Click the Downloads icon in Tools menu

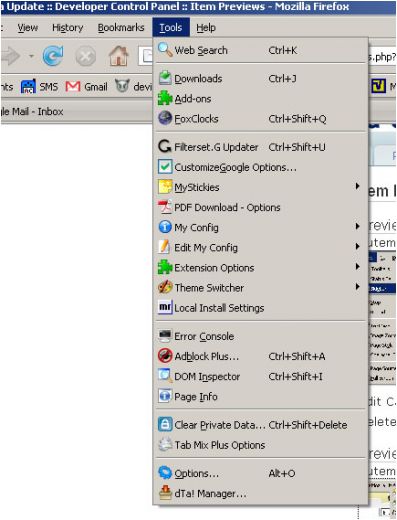coord(165,78)
